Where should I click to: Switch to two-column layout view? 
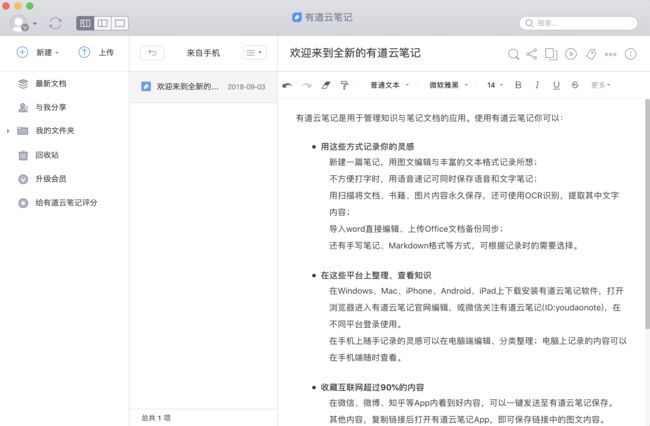[102, 23]
